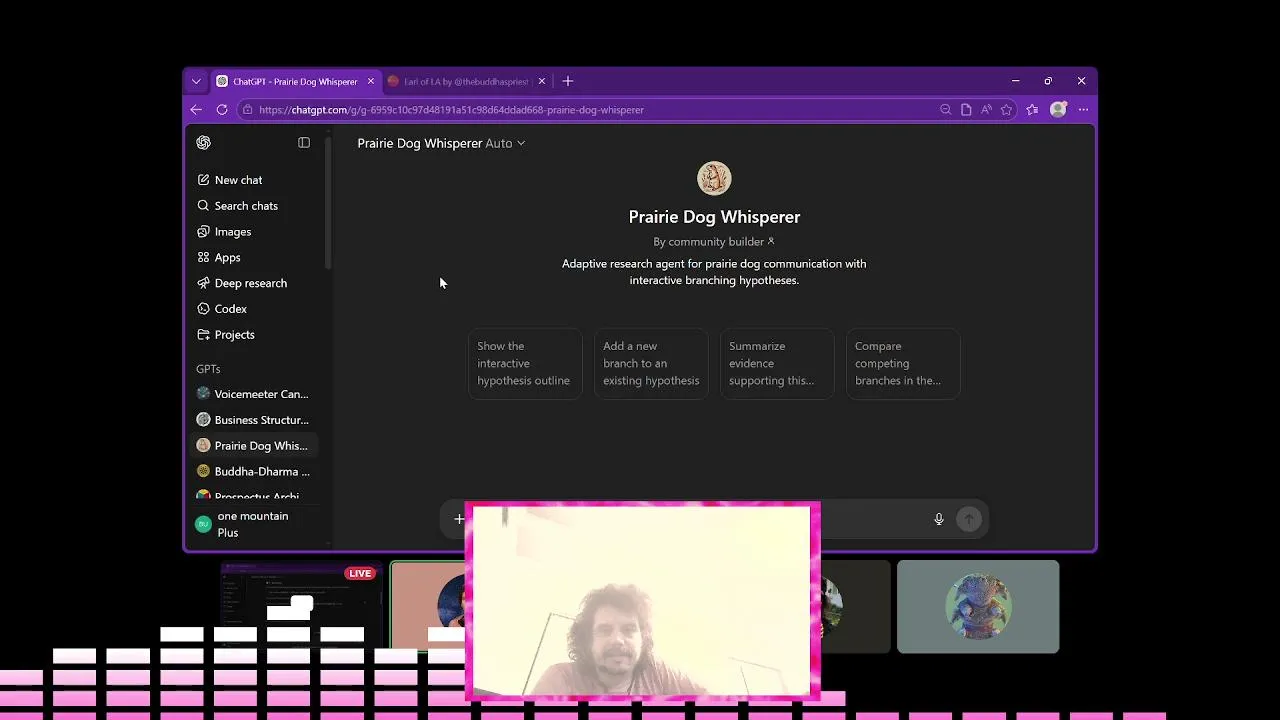Click the frog character thumbnail
The height and width of the screenshot is (720, 1280).
click(x=978, y=607)
